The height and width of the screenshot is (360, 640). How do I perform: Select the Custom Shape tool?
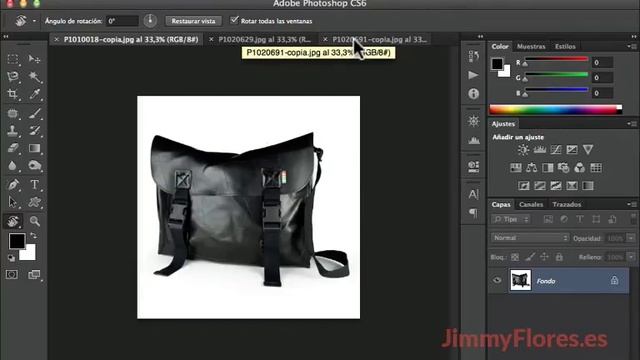[34, 202]
